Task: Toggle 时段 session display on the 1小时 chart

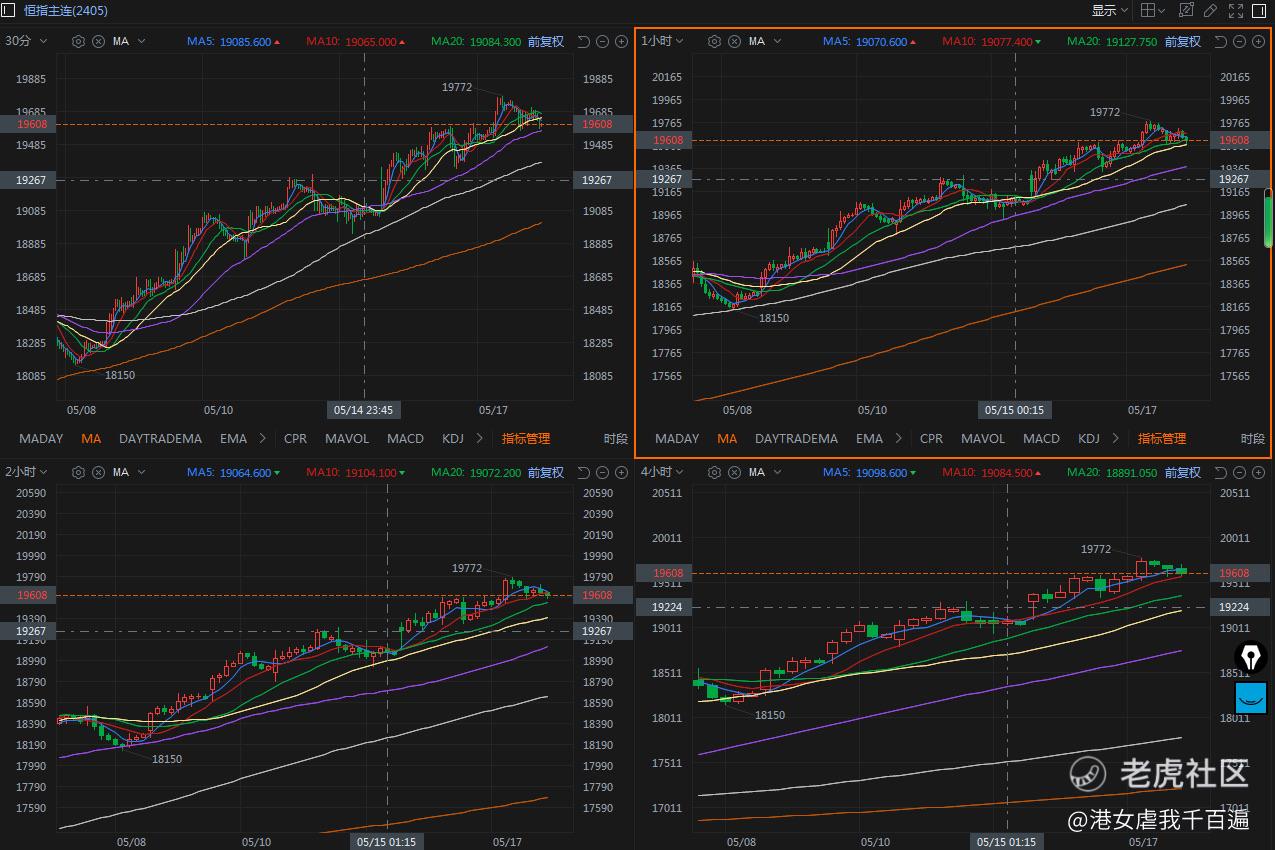Action: pyautogui.click(x=1252, y=438)
